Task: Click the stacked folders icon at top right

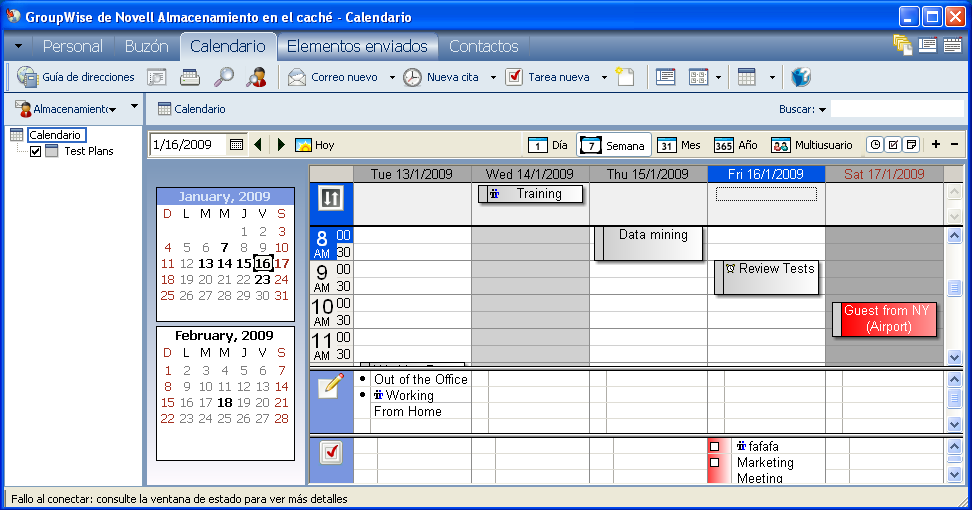Action: [x=903, y=45]
